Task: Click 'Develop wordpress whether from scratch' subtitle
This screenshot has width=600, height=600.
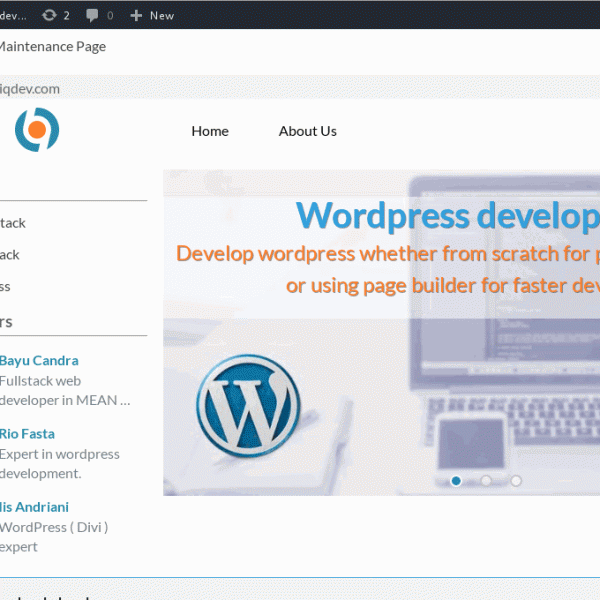Action: pyautogui.click(x=388, y=254)
